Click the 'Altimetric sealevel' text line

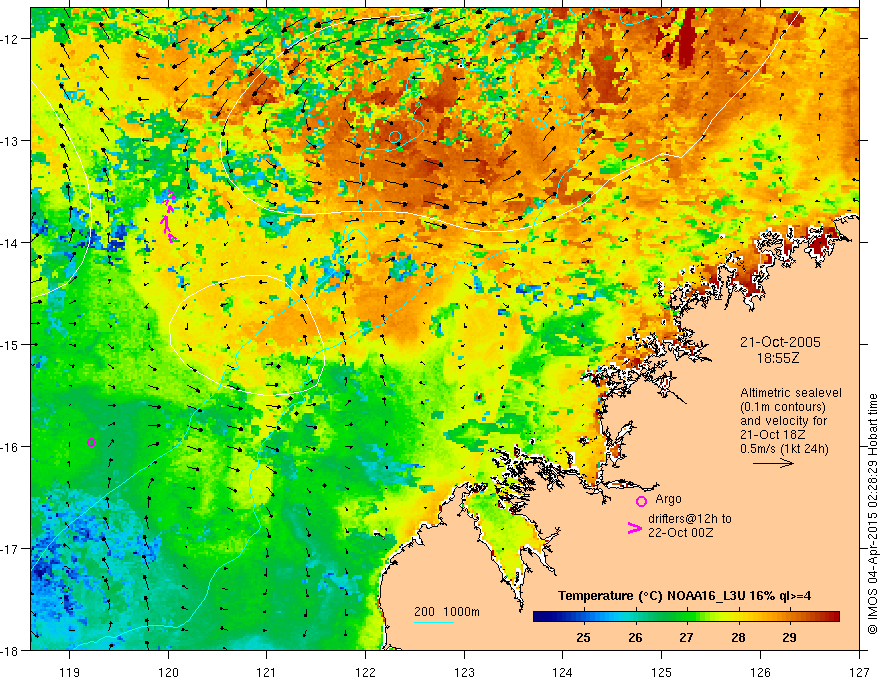pos(791,393)
